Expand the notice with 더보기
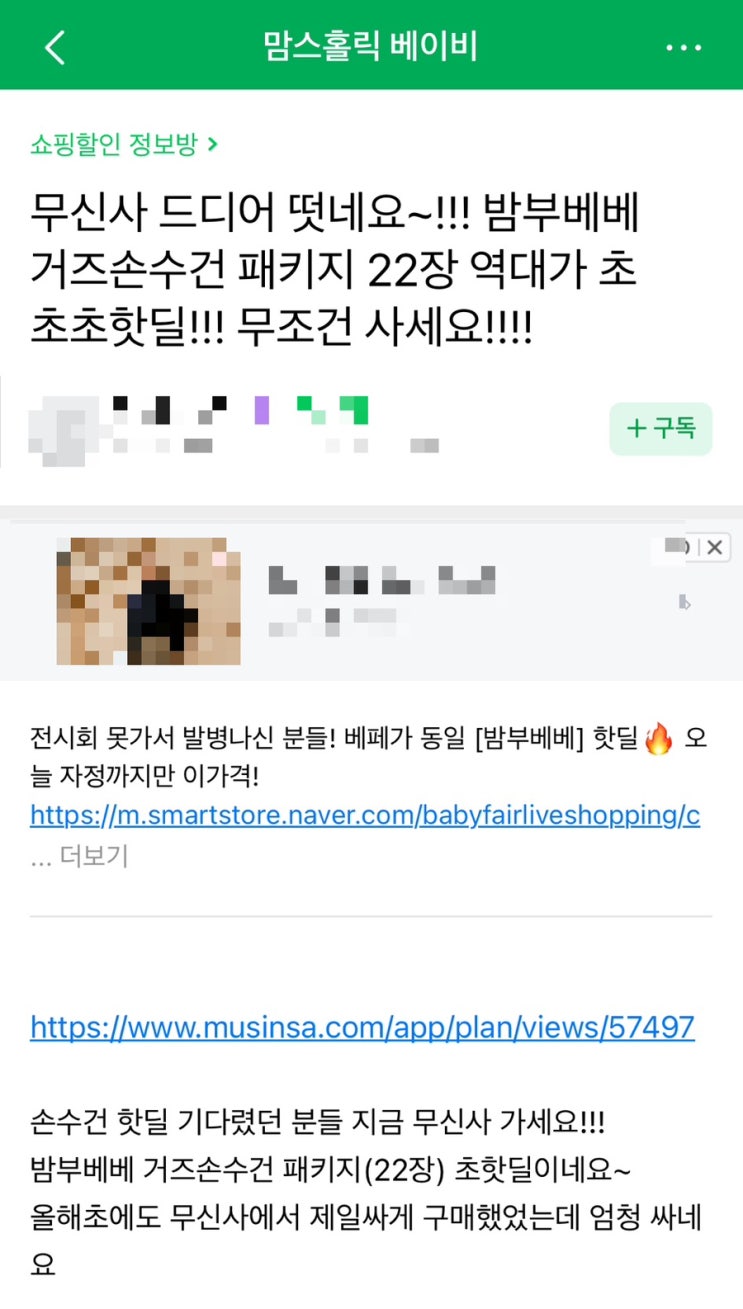This screenshot has height=1309, width=743. pos(80,856)
